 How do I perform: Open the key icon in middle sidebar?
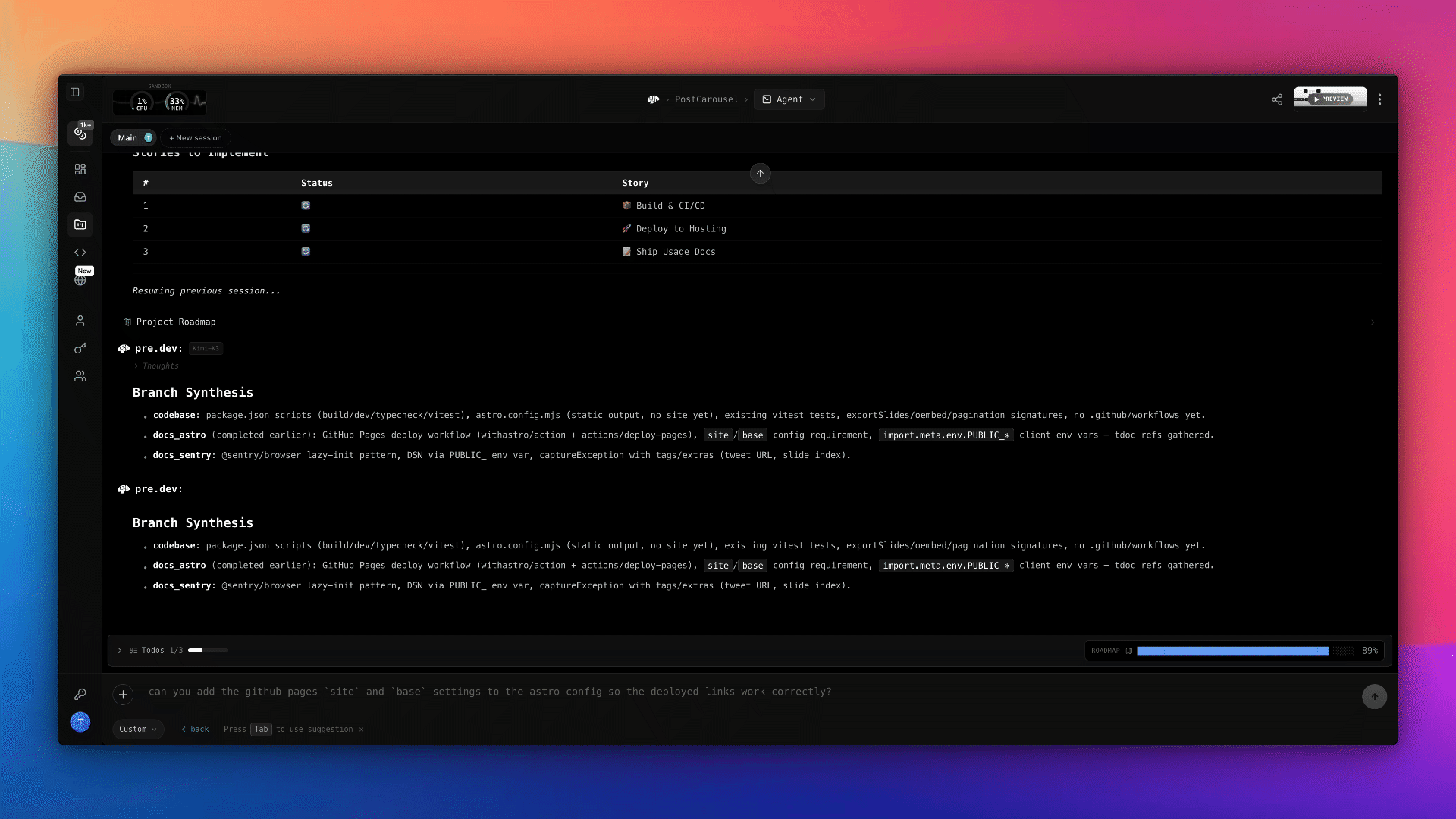click(80, 348)
